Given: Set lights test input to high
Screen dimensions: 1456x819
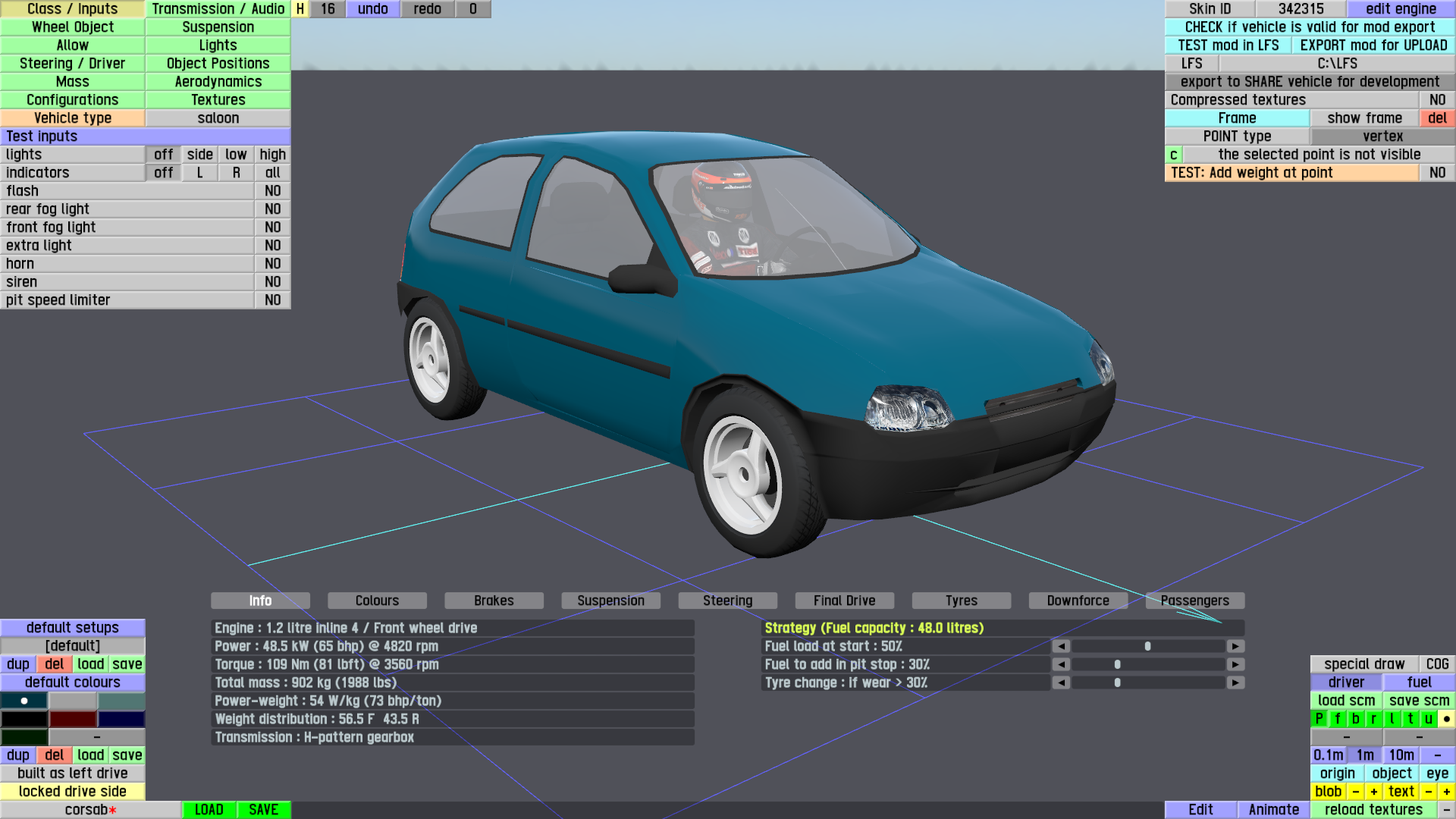Looking at the screenshot, I should [272, 155].
